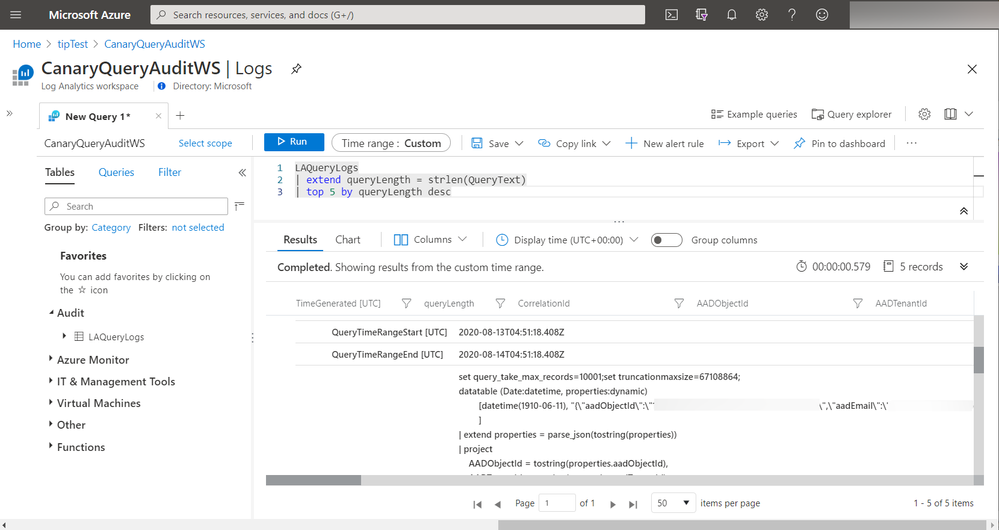The width and height of the screenshot is (999, 530).
Task: Toggle the Group columns switch
Action: click(666, 240)
